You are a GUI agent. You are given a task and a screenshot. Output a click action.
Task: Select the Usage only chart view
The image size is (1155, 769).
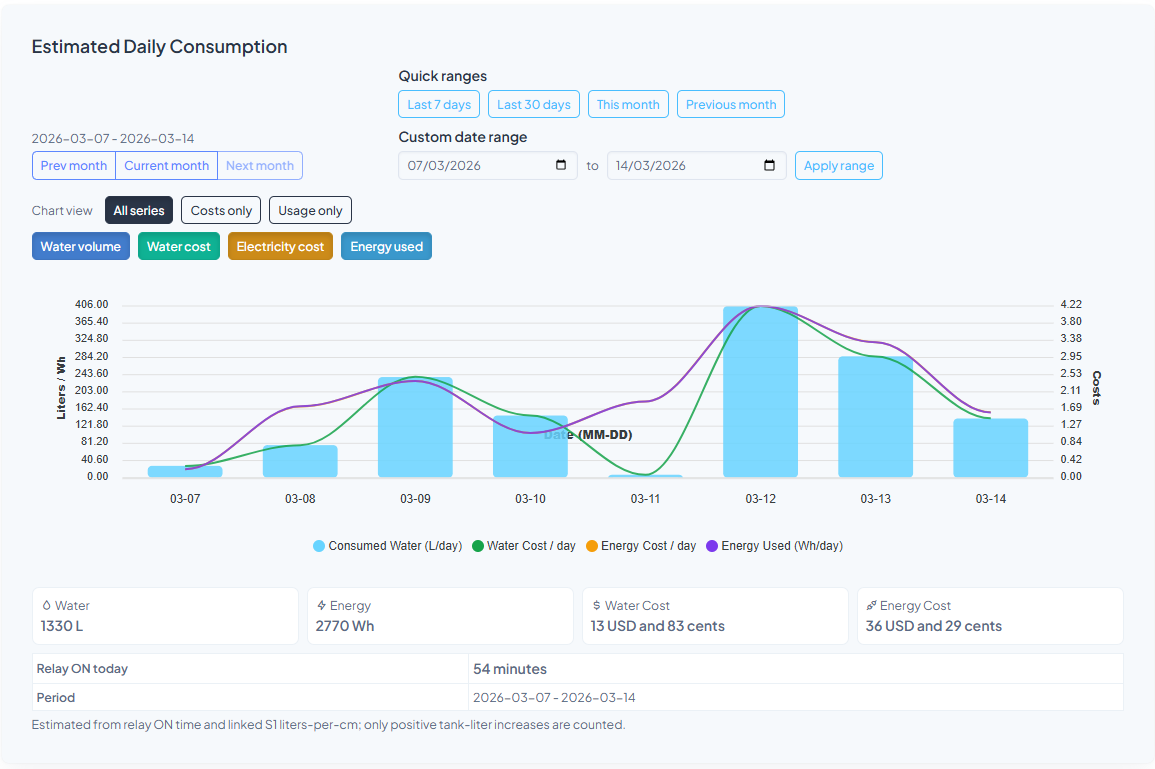[310, 210]
